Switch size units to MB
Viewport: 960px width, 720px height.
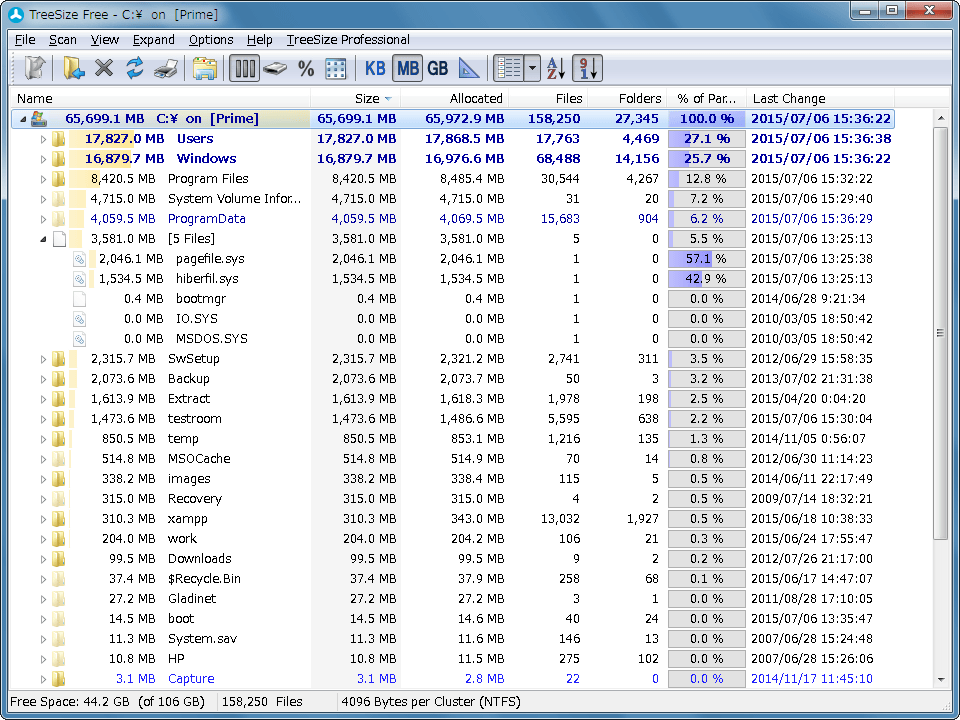408,68
